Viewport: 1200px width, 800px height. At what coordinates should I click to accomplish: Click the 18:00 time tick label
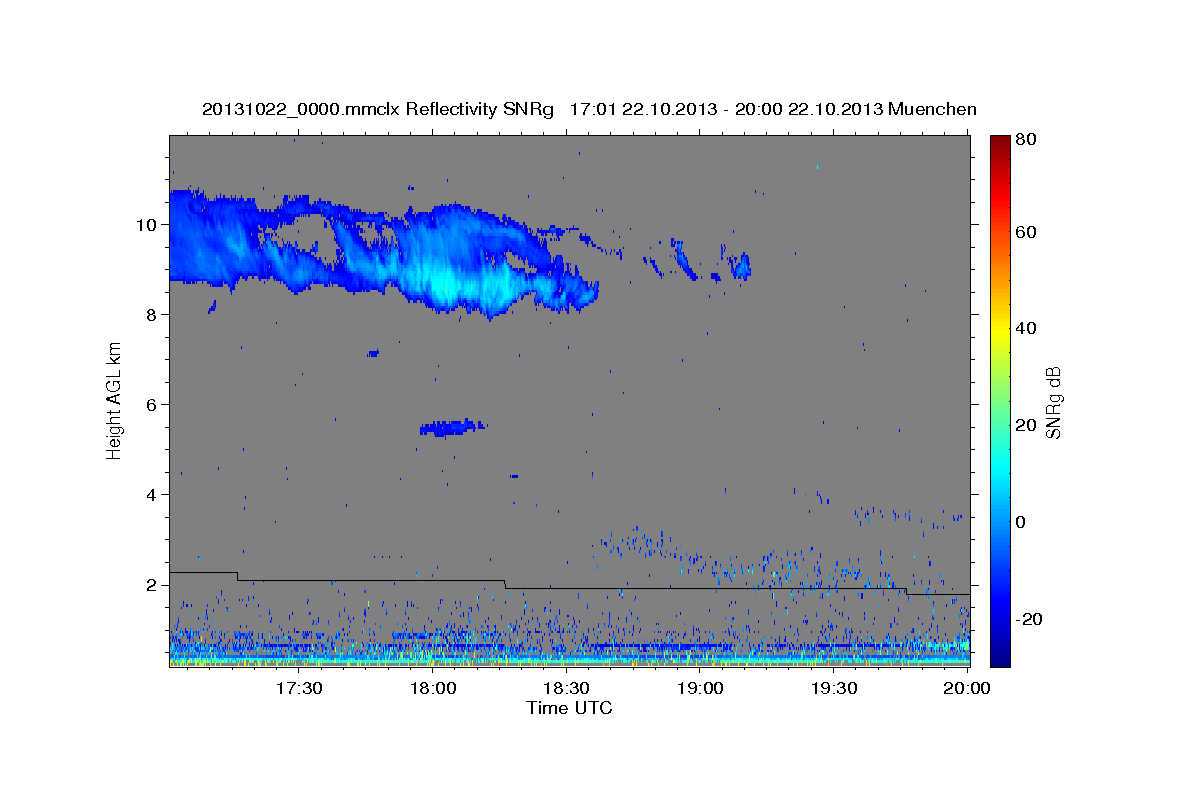[432, 689]
